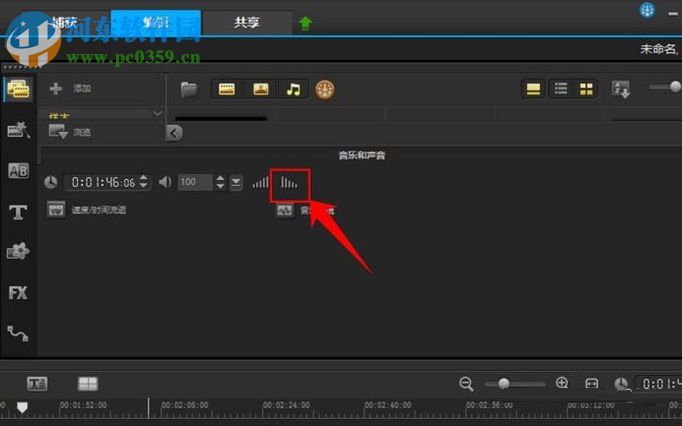Viewport: 682px width, 426px height.
Task: Open the Instant Project templates panel
Action: coord(18,130)
